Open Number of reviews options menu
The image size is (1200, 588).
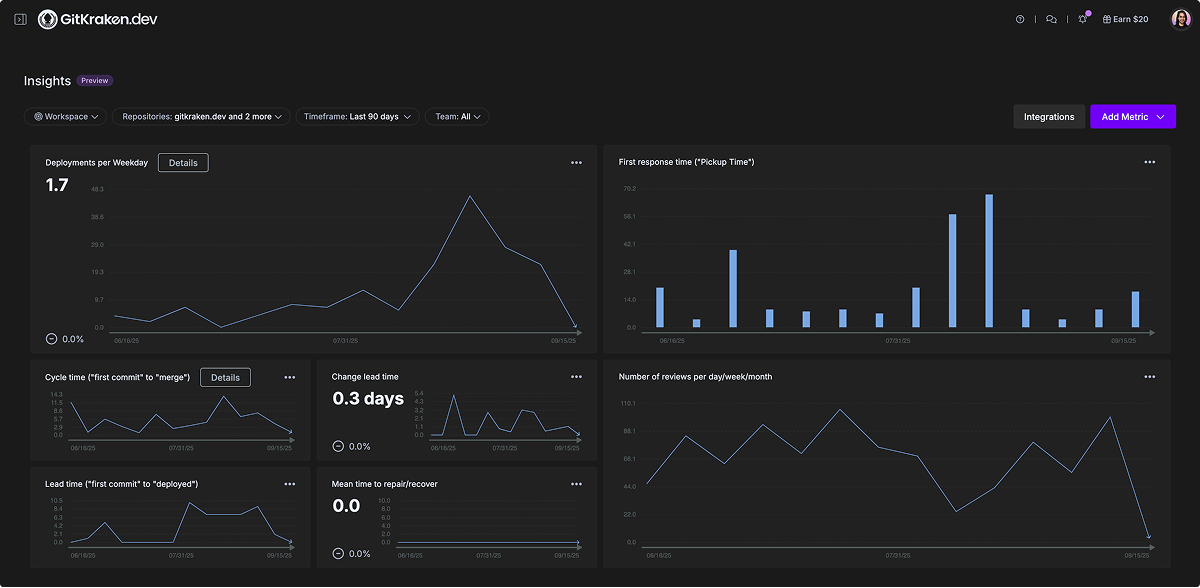coord(1150,377)
